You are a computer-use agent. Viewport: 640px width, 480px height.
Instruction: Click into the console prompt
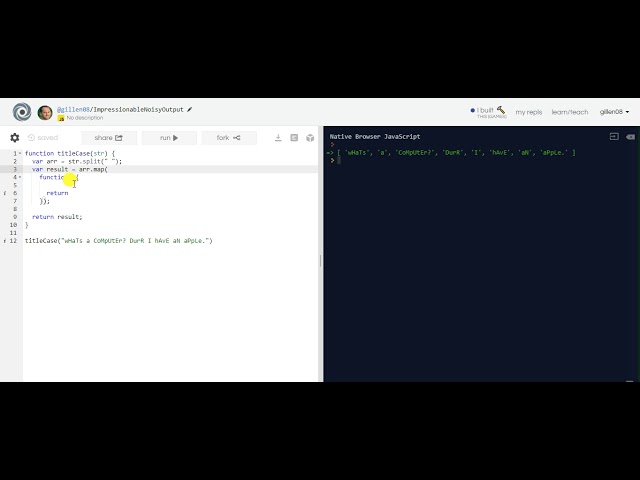click(x=339, y=160)
